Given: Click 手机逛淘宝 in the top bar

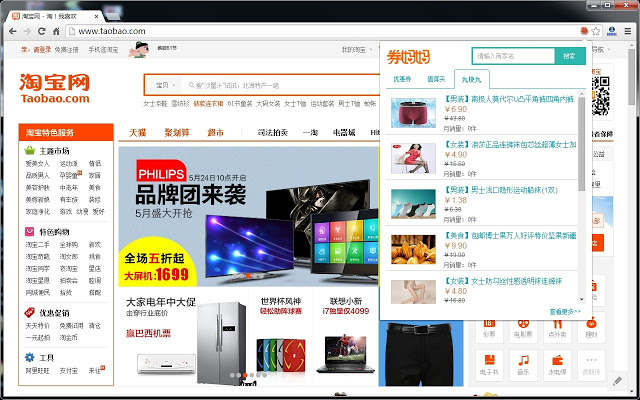Looking at the screenshot, I should 103,50.
